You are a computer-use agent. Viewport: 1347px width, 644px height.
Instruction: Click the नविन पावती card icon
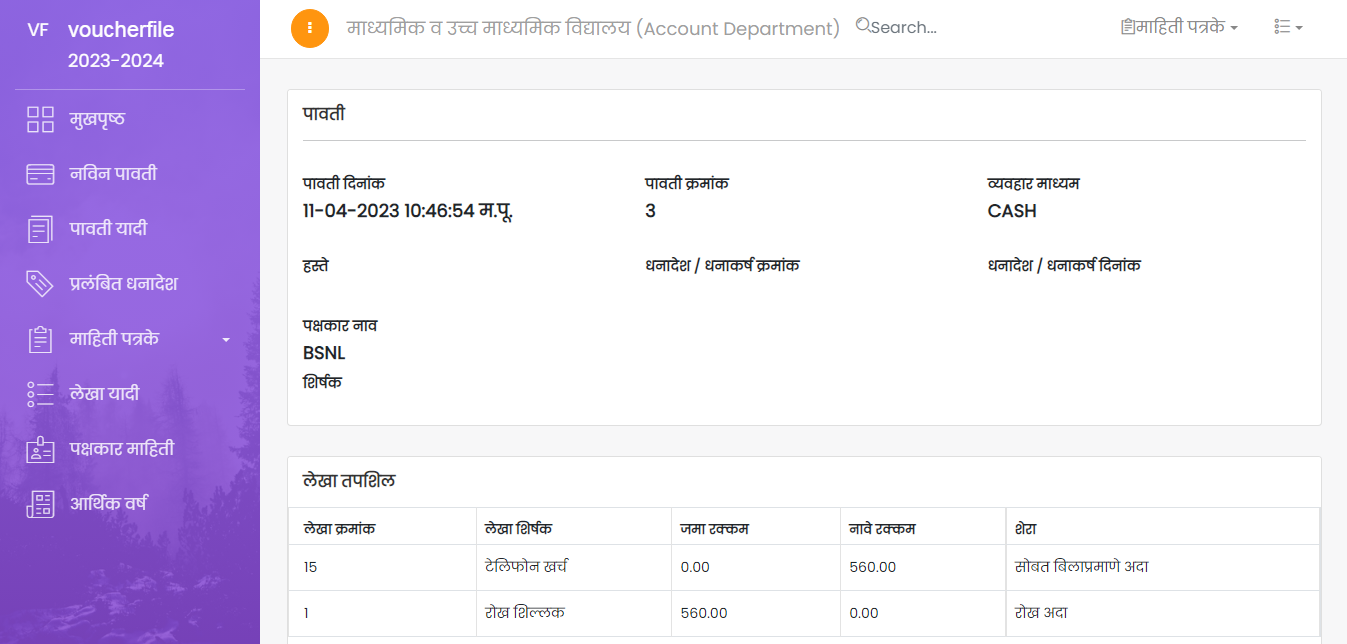point(40,174)
